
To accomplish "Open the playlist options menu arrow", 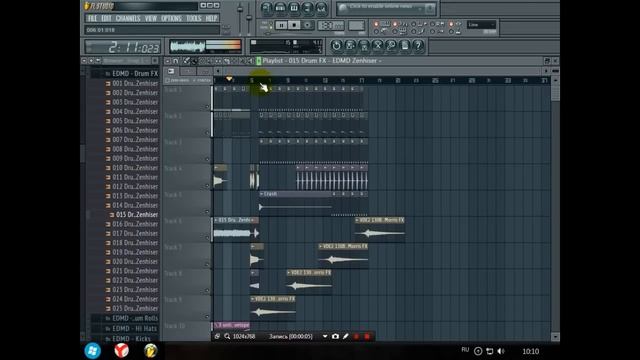I will [x=167, y=61].
